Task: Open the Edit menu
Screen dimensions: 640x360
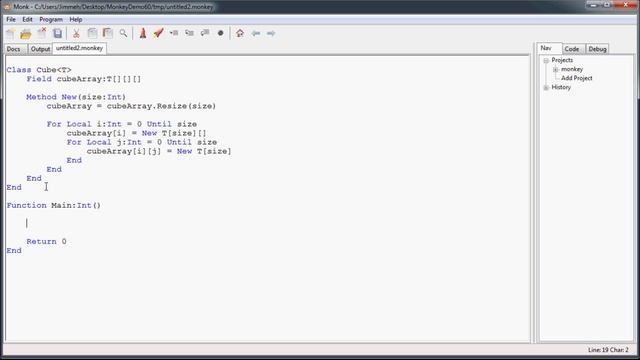Action: click(x=27, y=20)
